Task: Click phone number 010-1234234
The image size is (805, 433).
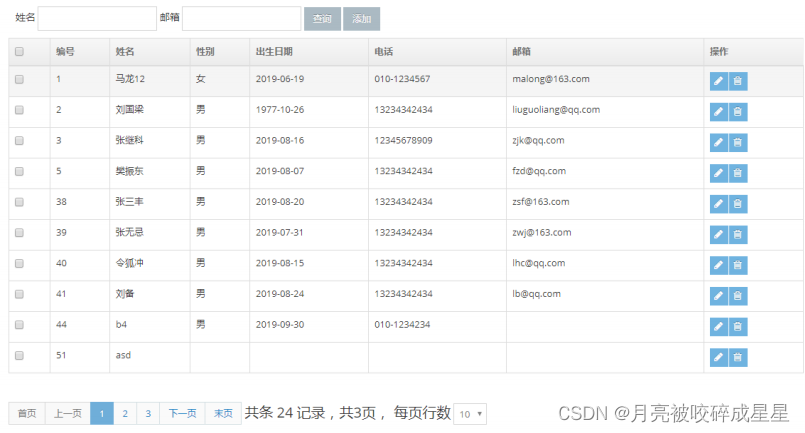Action: (402, 325)
